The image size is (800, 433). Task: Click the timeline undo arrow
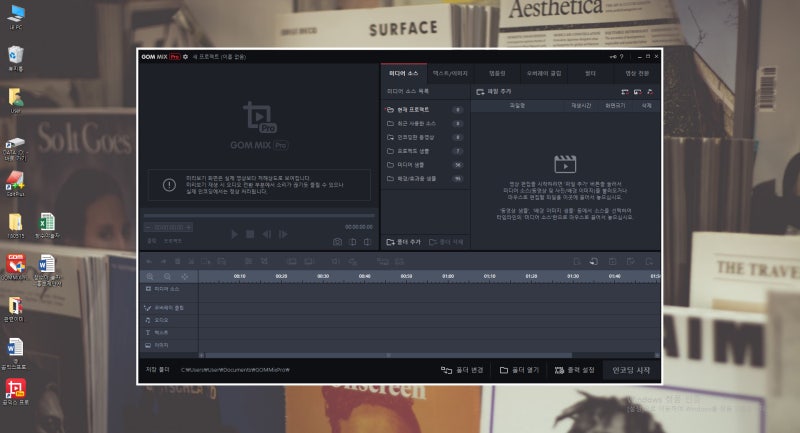tap(149, 261)
